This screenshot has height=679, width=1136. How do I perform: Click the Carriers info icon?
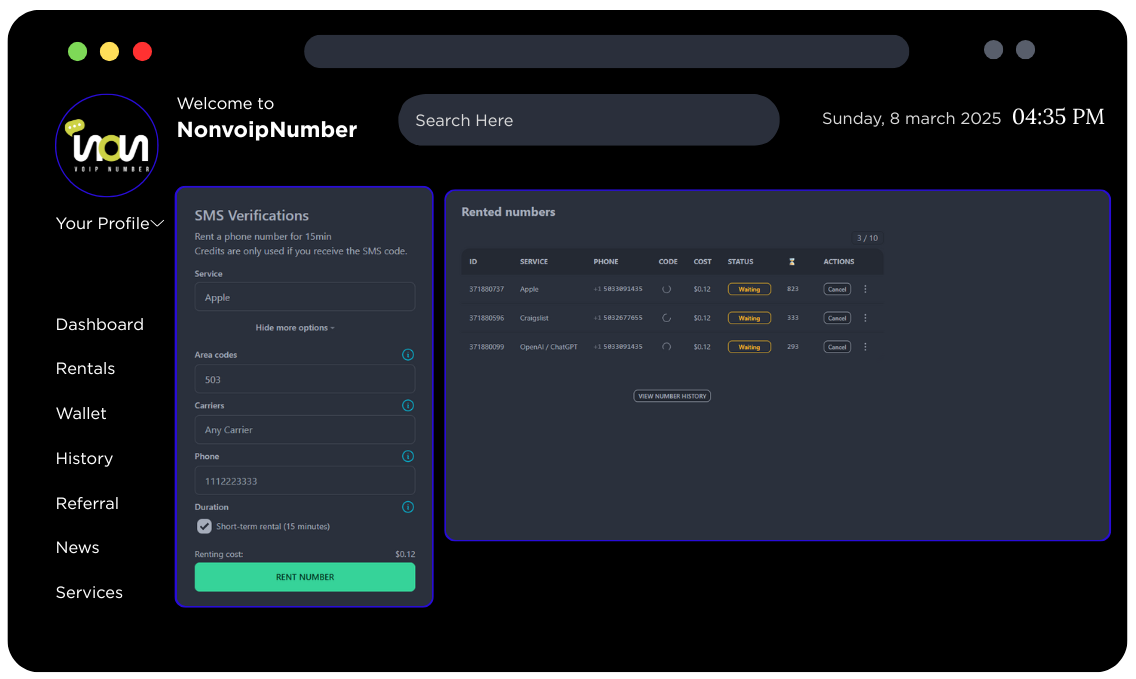click(408, 406)
